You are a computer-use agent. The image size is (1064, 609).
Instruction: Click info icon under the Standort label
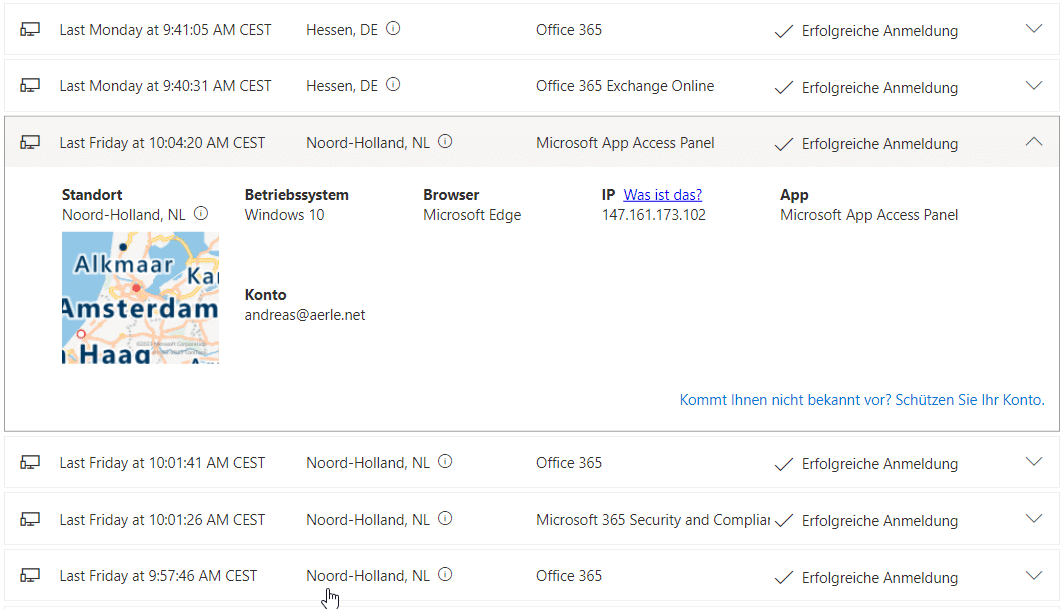(x=201, y=213)
